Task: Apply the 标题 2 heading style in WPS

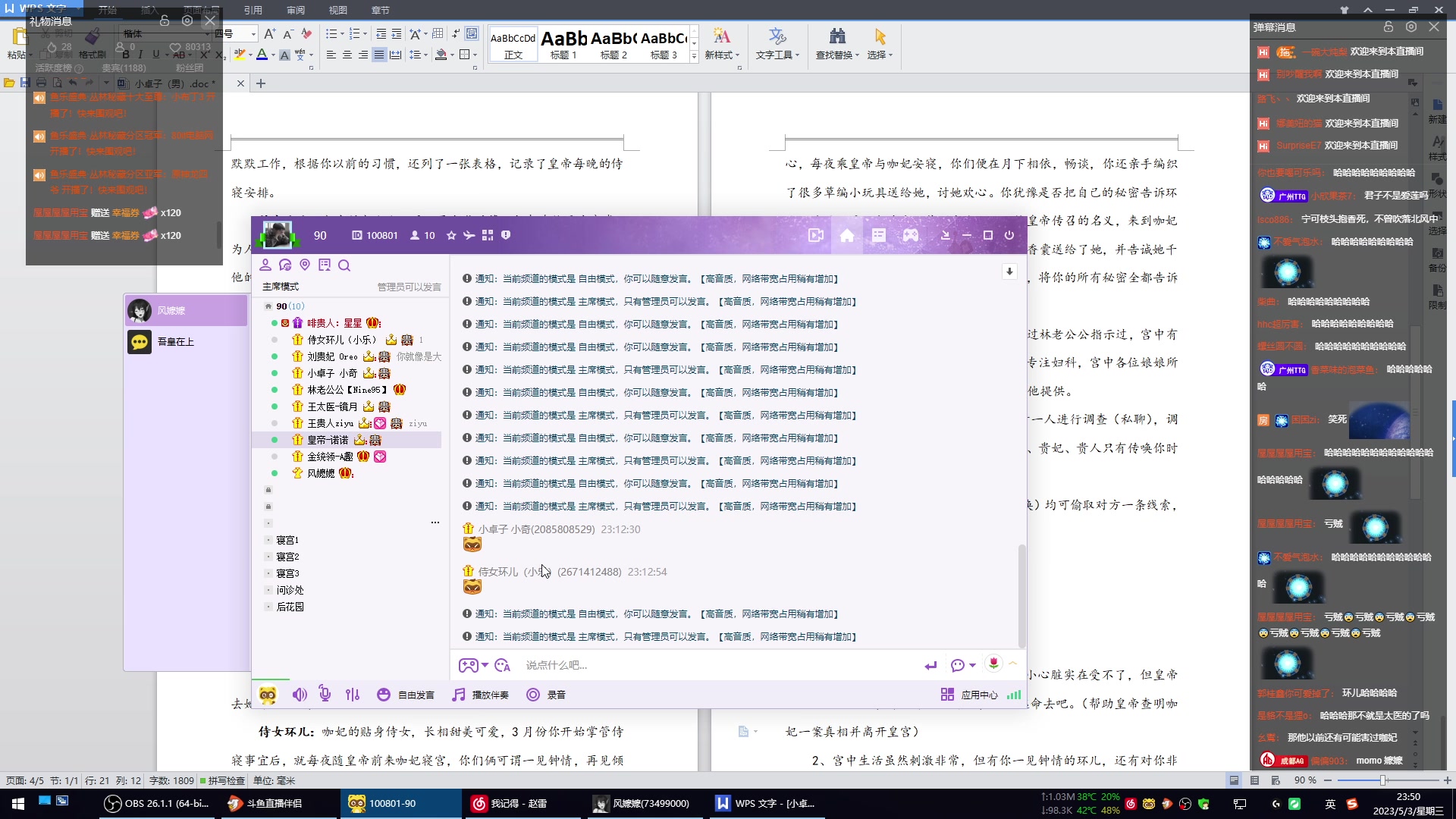Action: (x=613, y=45)
